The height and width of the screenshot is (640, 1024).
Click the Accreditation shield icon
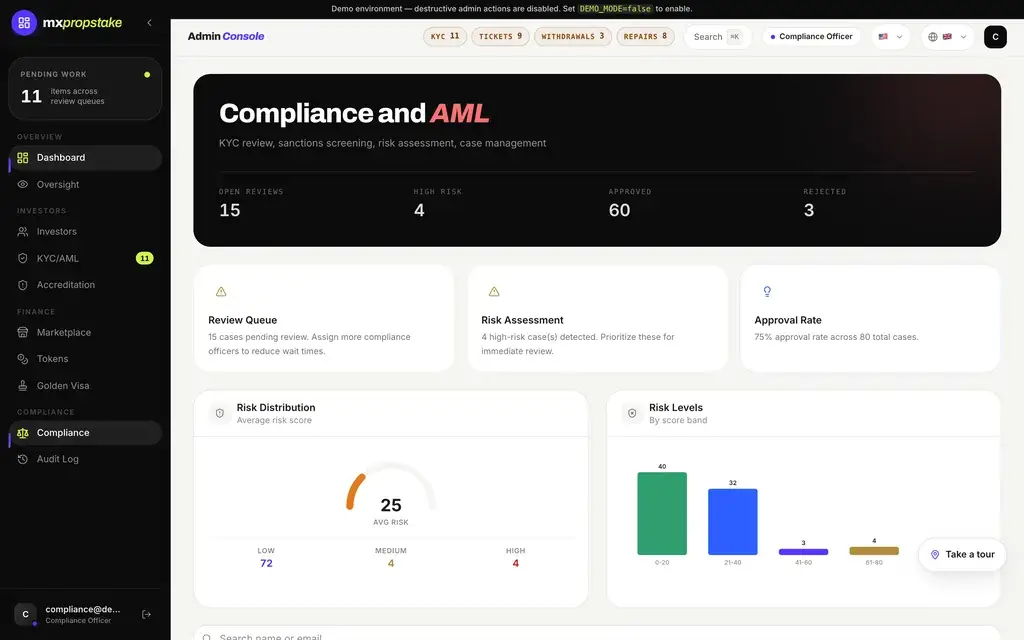pos(23,285)
